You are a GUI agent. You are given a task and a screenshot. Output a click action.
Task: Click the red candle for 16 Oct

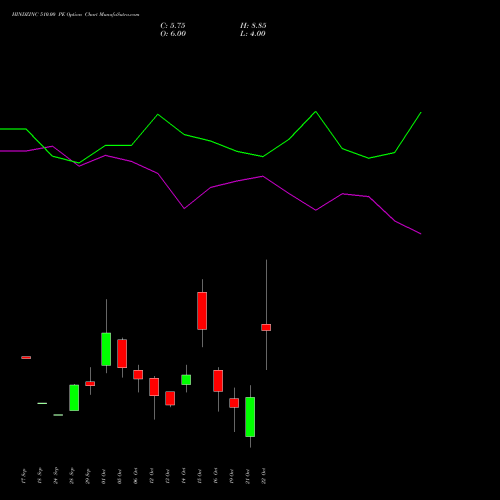click(218, 381)
